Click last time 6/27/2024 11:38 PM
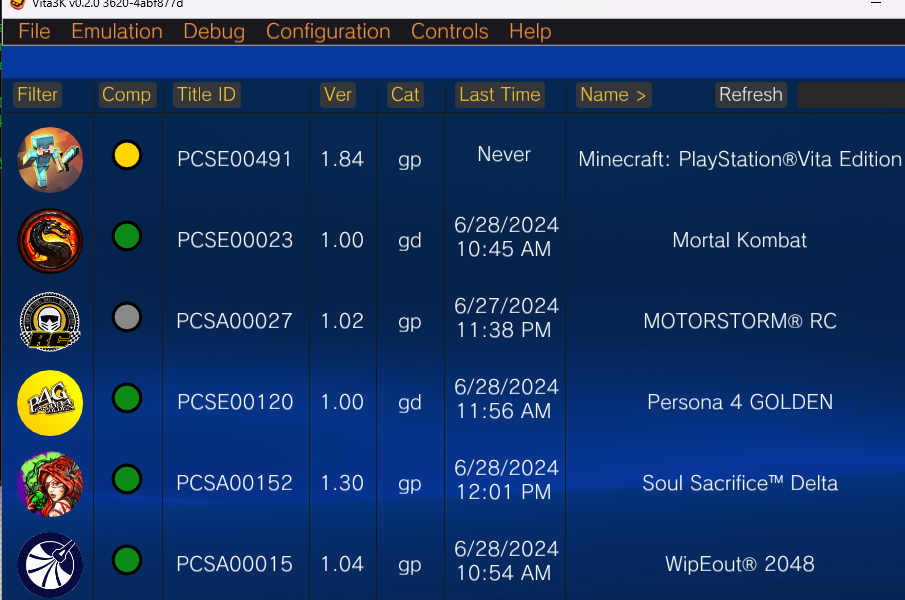 coord(506,318)
